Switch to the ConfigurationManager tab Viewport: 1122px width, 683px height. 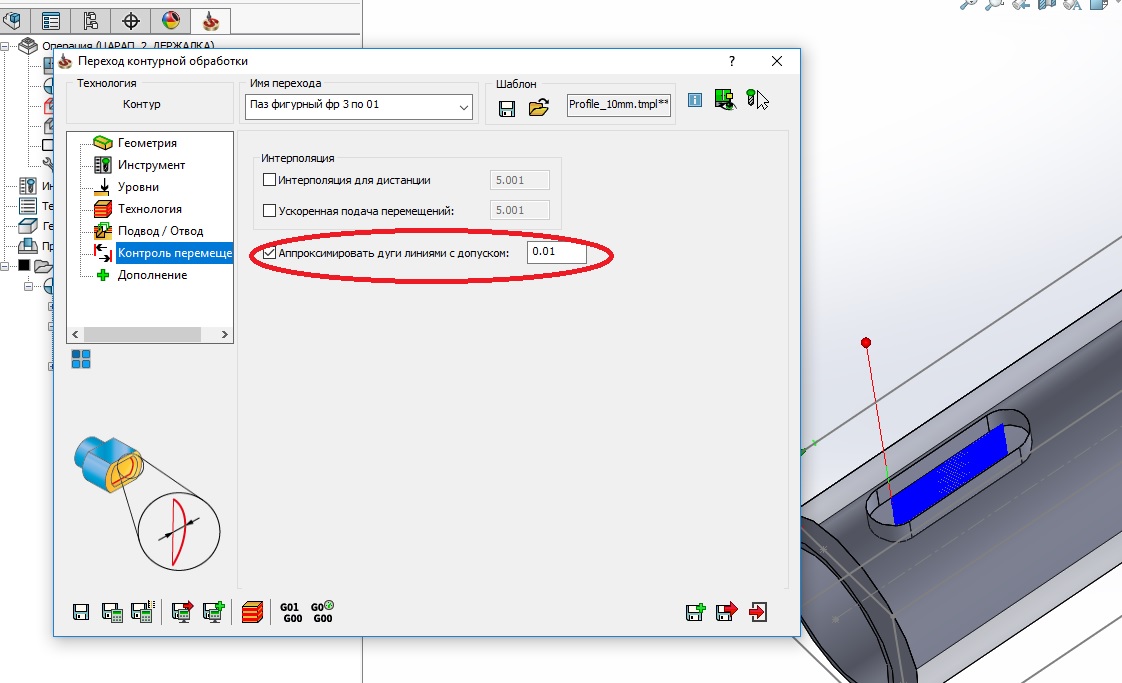90,20
